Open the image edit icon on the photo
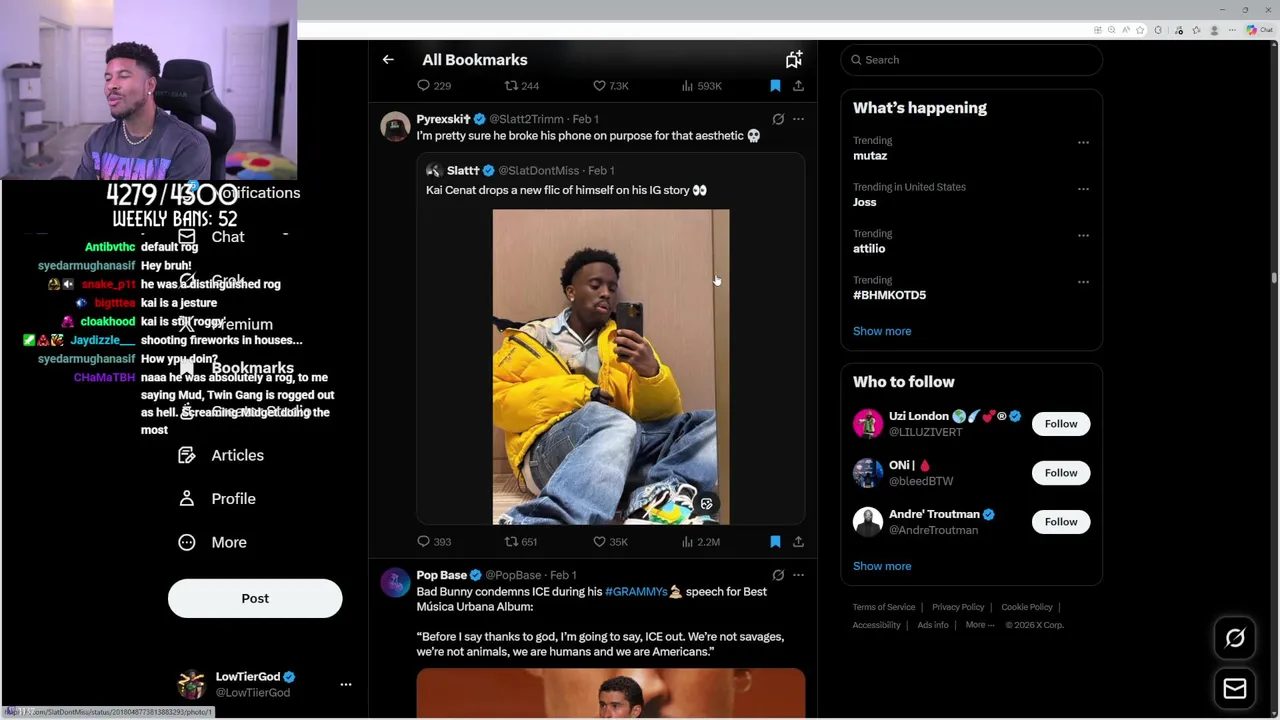Screen dimensions: 1280x720 [x=706, y=504]
